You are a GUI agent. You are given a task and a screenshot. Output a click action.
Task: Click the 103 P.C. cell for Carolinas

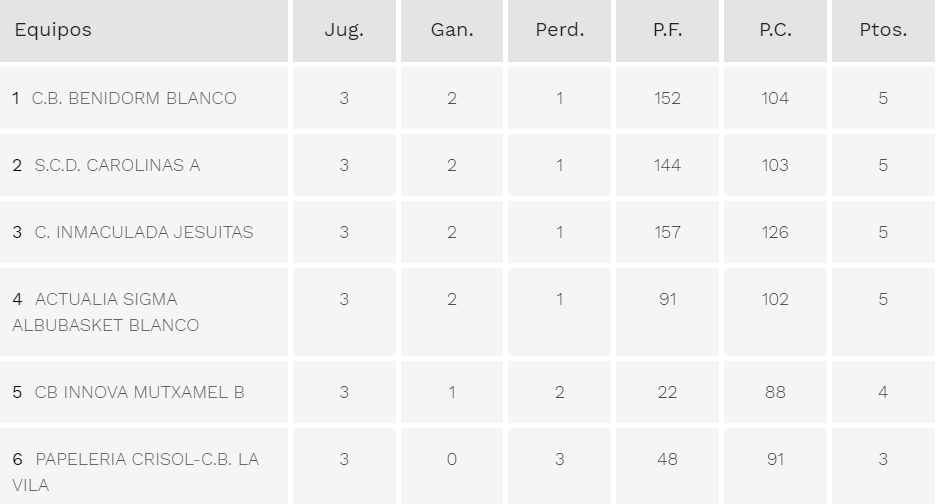tap(775, 165)
